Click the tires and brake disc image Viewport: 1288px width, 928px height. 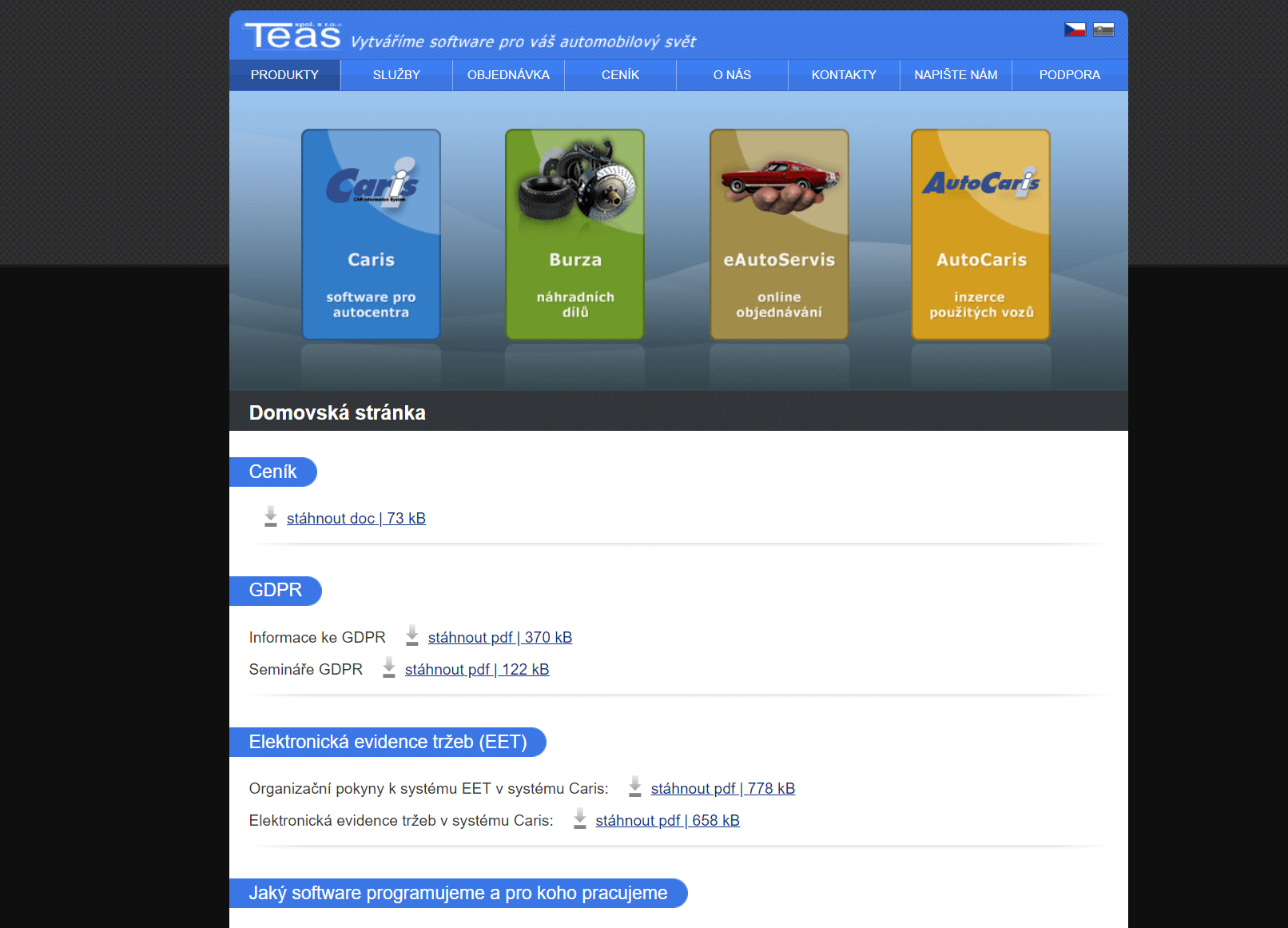(576, 181)
